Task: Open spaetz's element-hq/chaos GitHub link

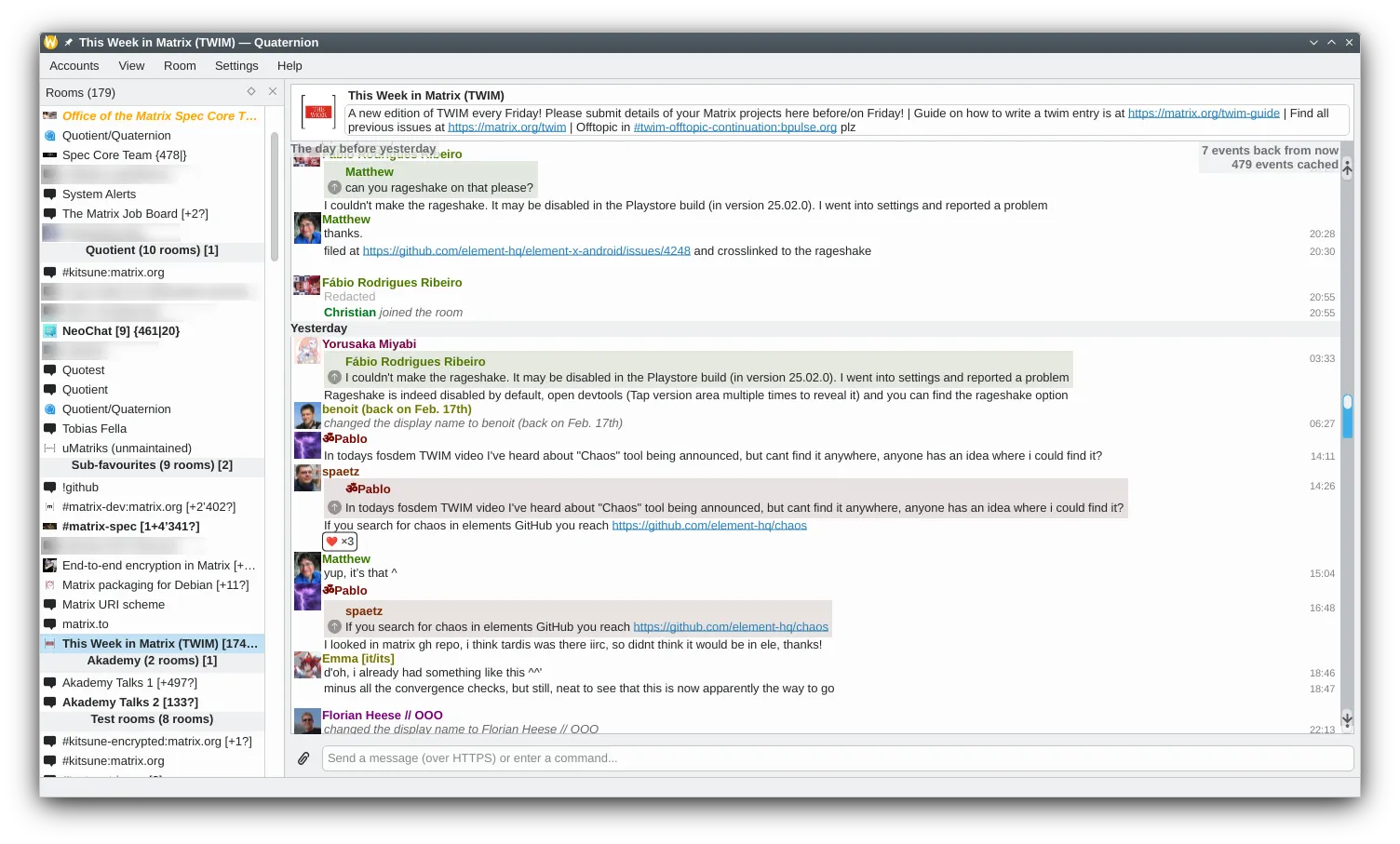Action: tap(709, 526)
